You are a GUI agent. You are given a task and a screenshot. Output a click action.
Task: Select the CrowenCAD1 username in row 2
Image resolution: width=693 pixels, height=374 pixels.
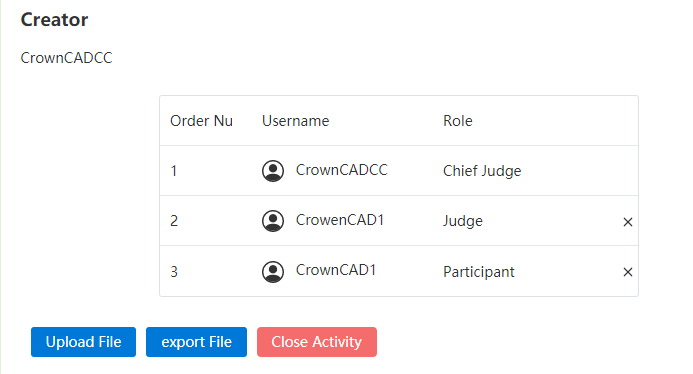340,220
